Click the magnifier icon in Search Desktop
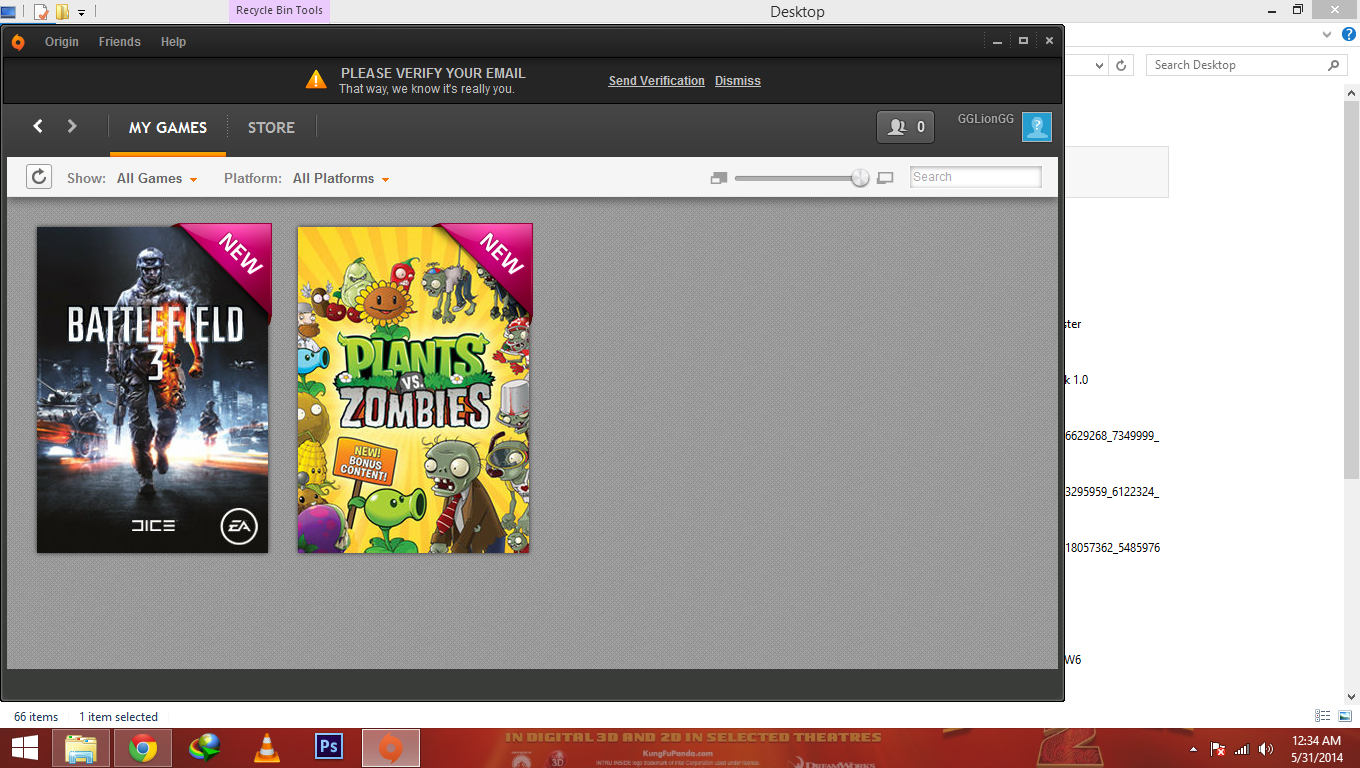 [1333, 65]
